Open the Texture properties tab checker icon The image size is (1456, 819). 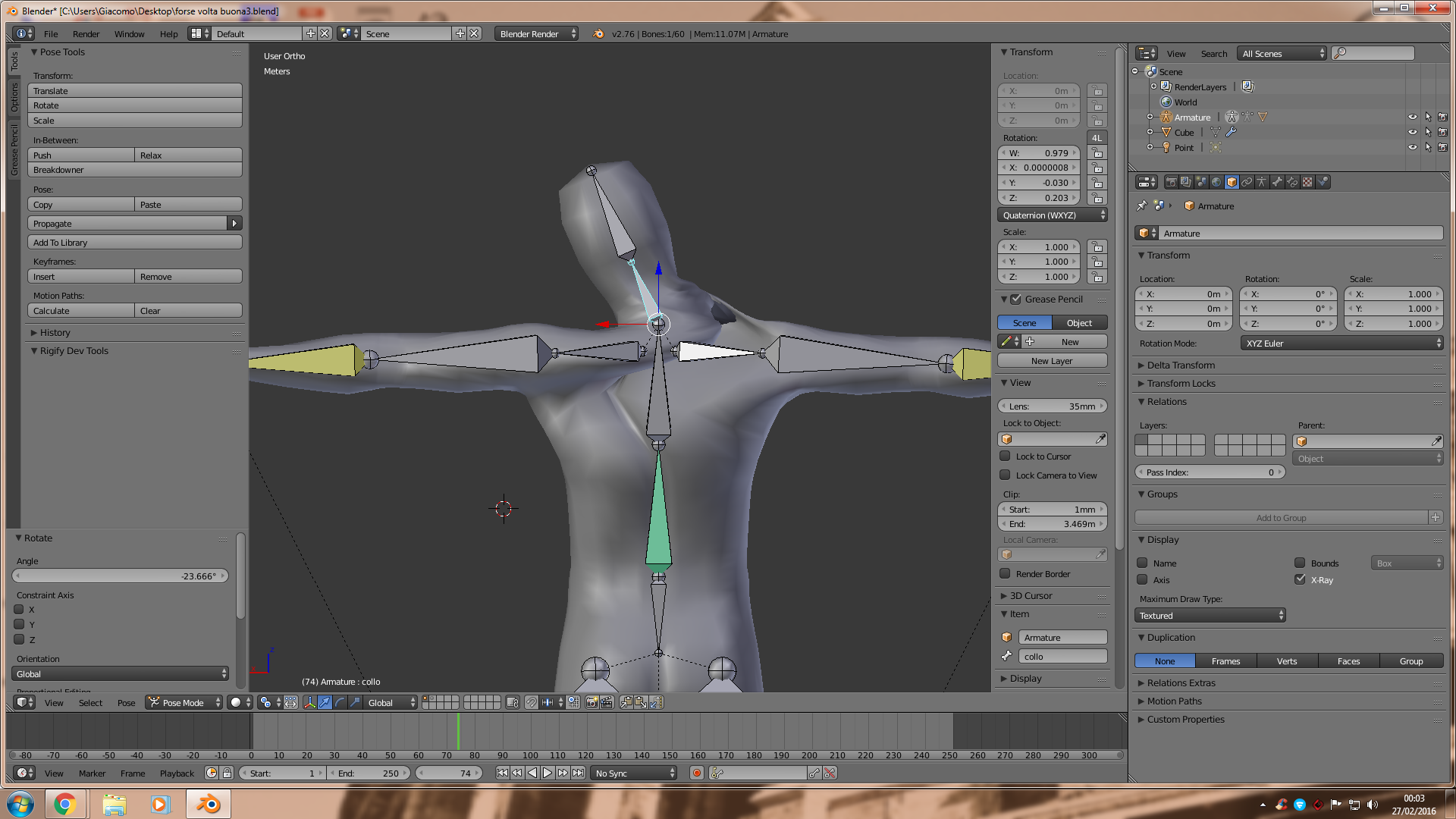pyautogui.click(x=1307, y=182)
